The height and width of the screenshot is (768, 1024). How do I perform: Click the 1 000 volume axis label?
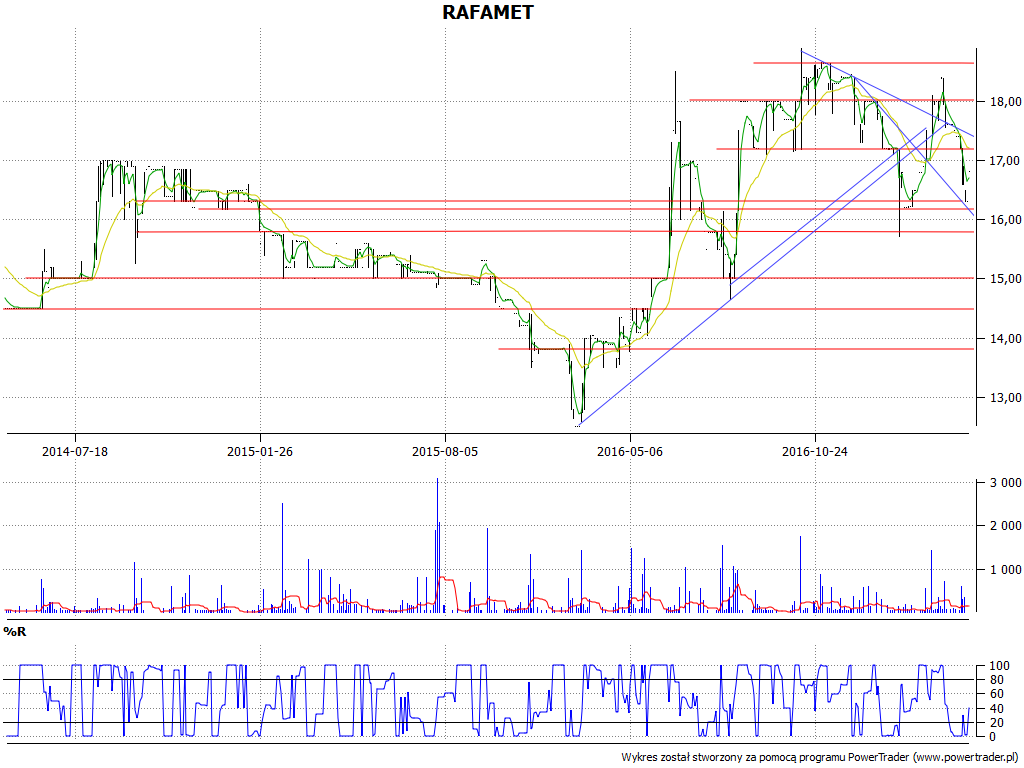pos(1006,570)
